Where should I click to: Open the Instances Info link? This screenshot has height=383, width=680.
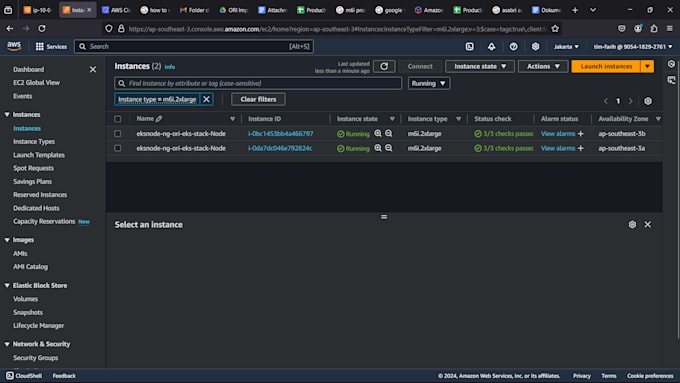pos(170,67)
